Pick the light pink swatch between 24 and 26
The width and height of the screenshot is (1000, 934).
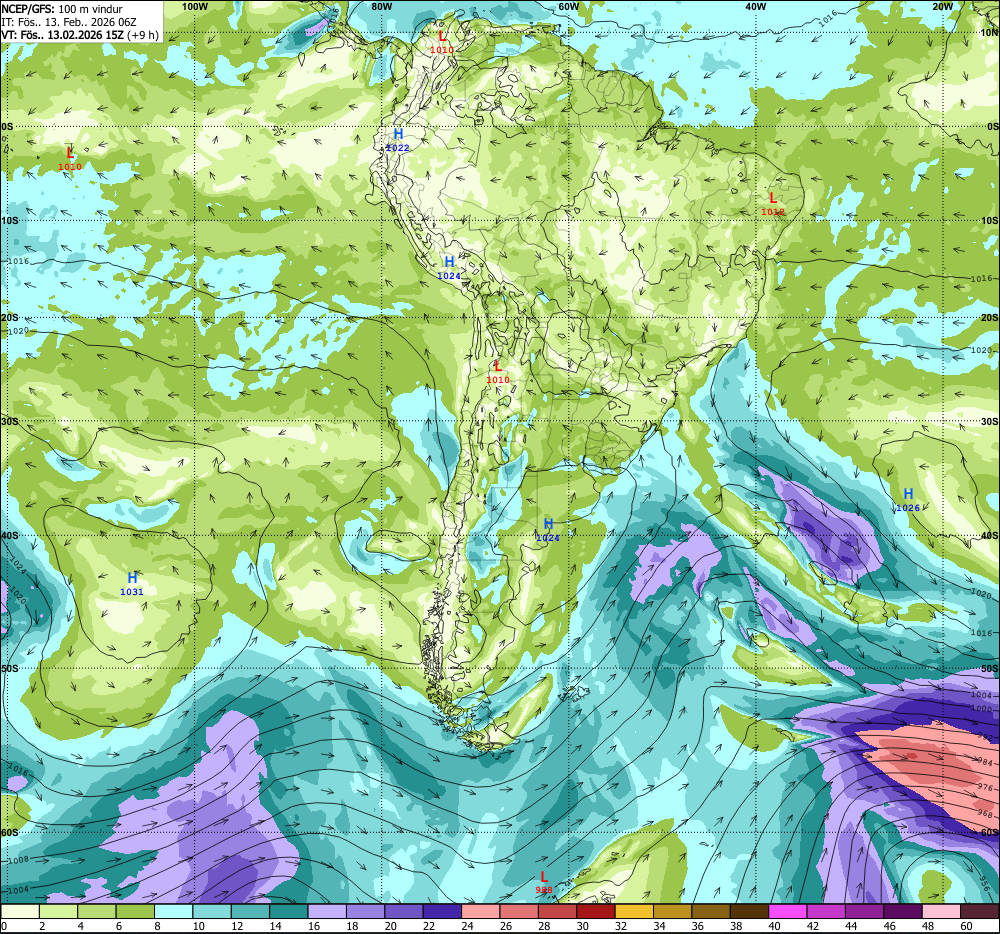[480, 912]
